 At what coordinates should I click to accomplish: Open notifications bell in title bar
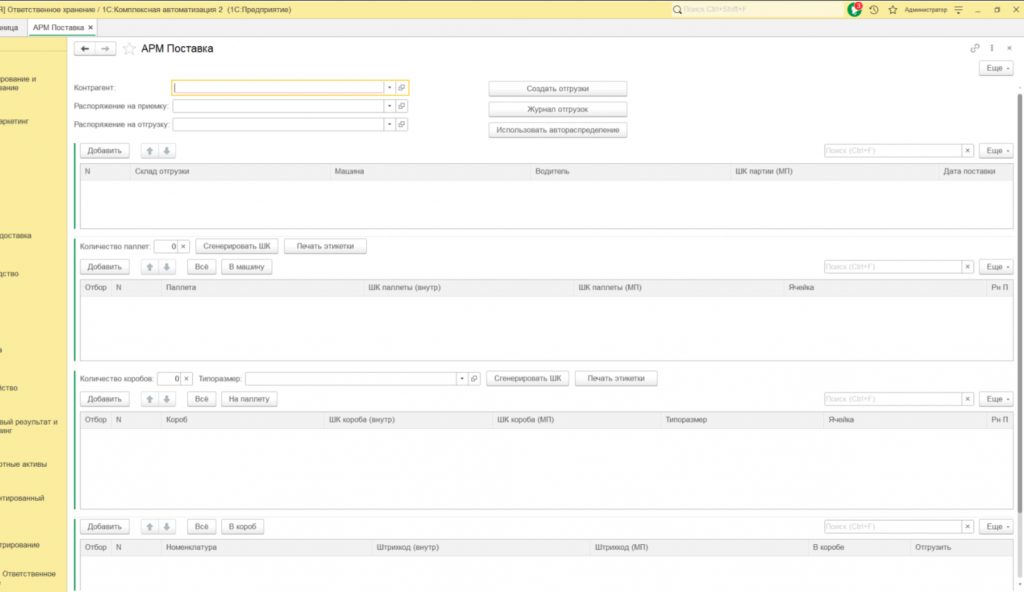(854, 10)
